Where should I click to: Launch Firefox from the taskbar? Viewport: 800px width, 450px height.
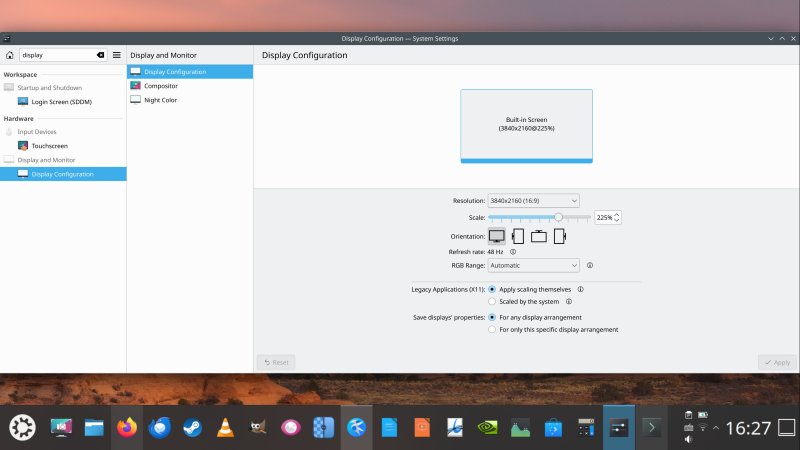pos(126,428)
